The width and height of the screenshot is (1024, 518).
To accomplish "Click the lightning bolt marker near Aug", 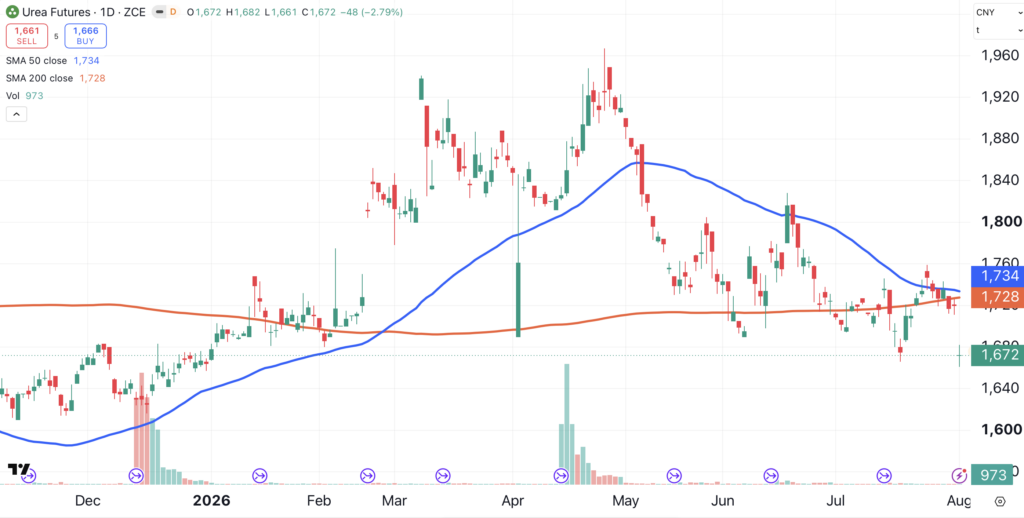I will point(959,476).
